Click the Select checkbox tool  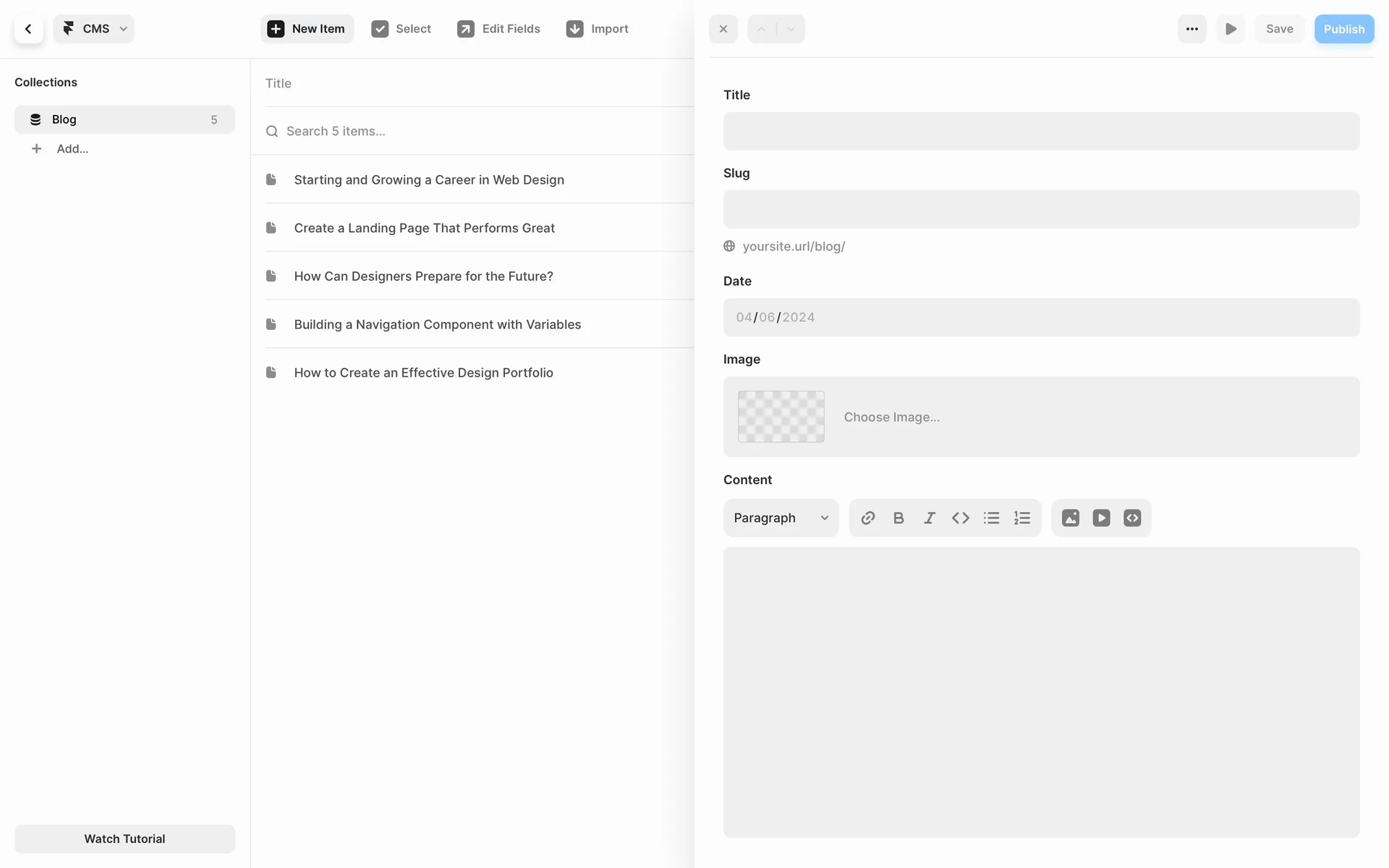coord(402,29)
